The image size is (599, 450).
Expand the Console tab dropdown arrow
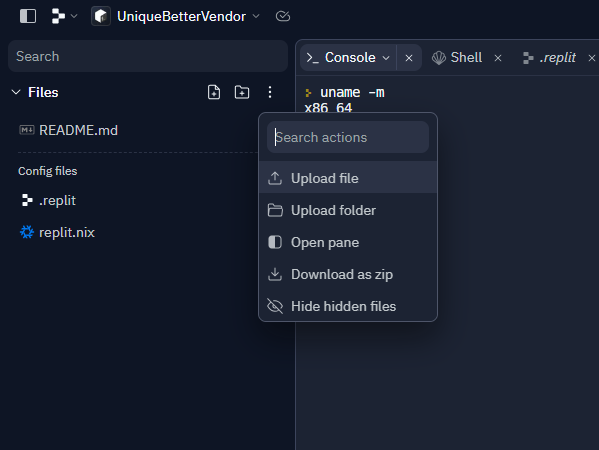click(386, 58)
